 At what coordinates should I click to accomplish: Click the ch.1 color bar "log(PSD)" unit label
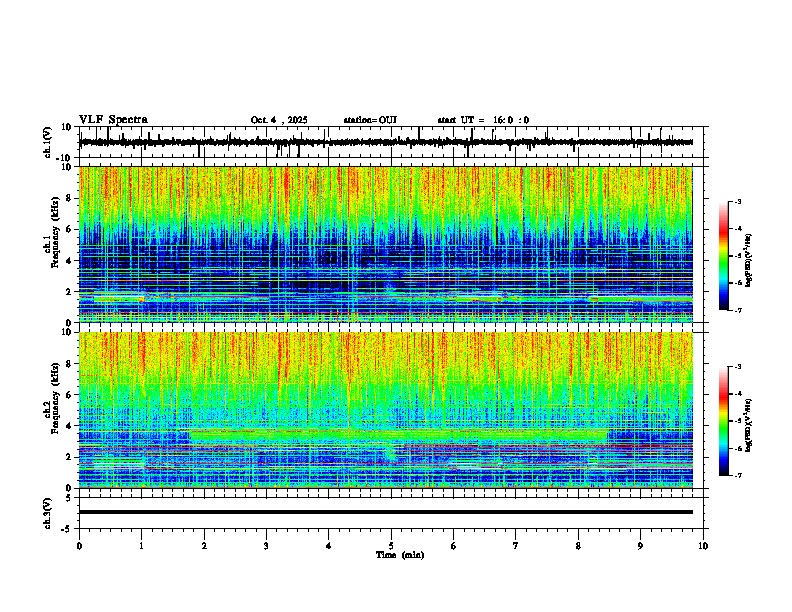coord(749,261)
